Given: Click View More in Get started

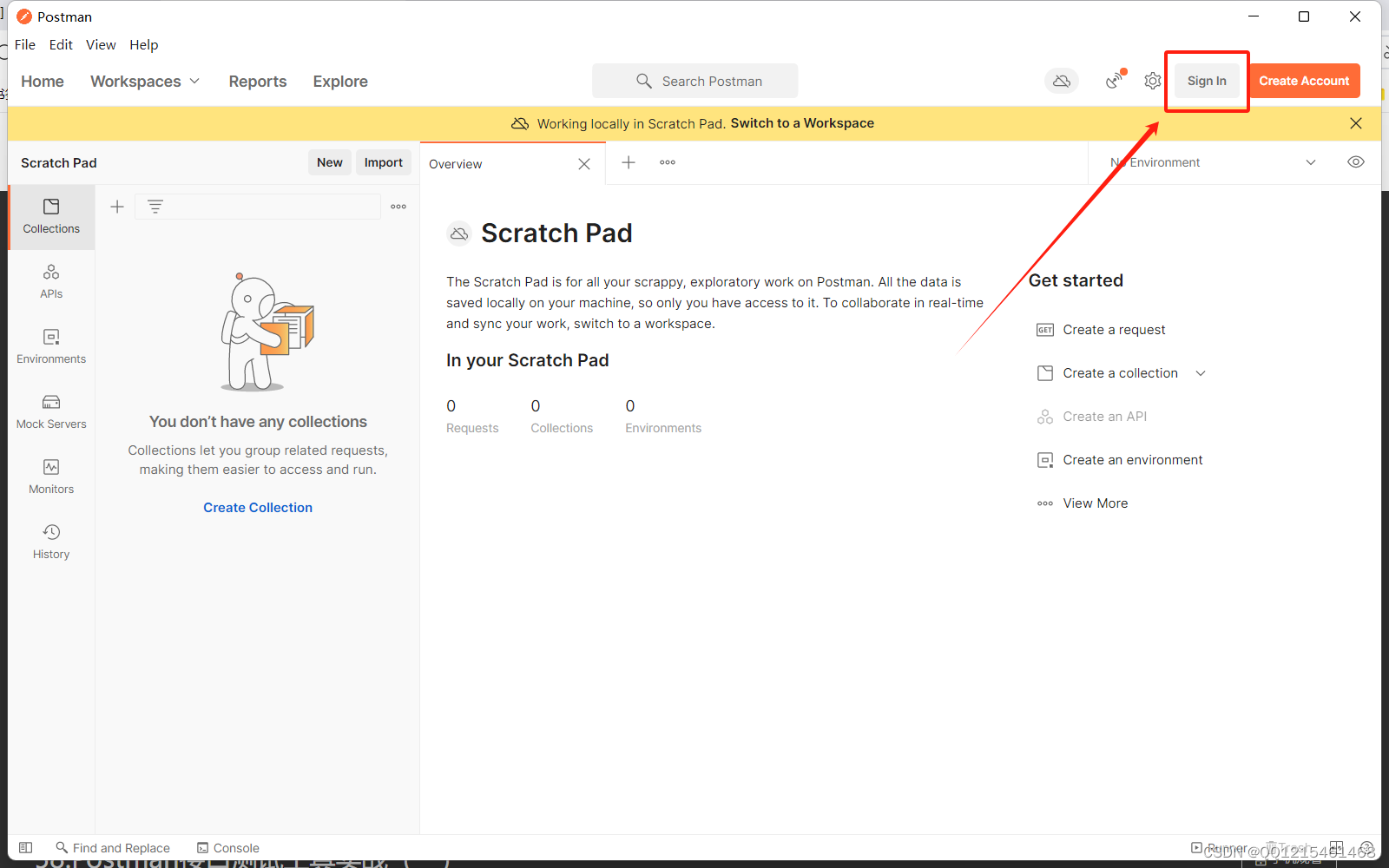Looking at the screenshot, I should [1095, 503].
